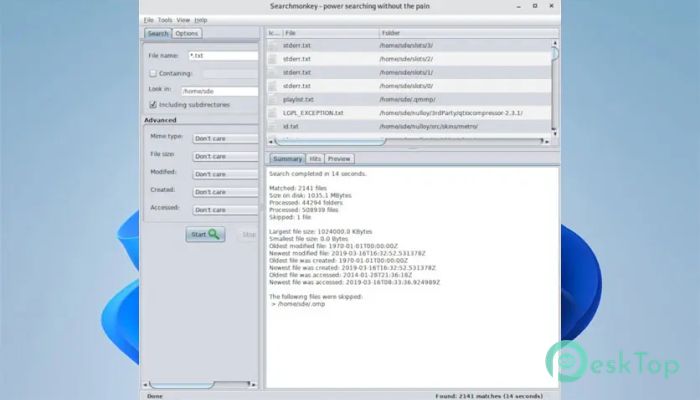
Task: Click results scrollbar down arrow
Action: (554, 133)
